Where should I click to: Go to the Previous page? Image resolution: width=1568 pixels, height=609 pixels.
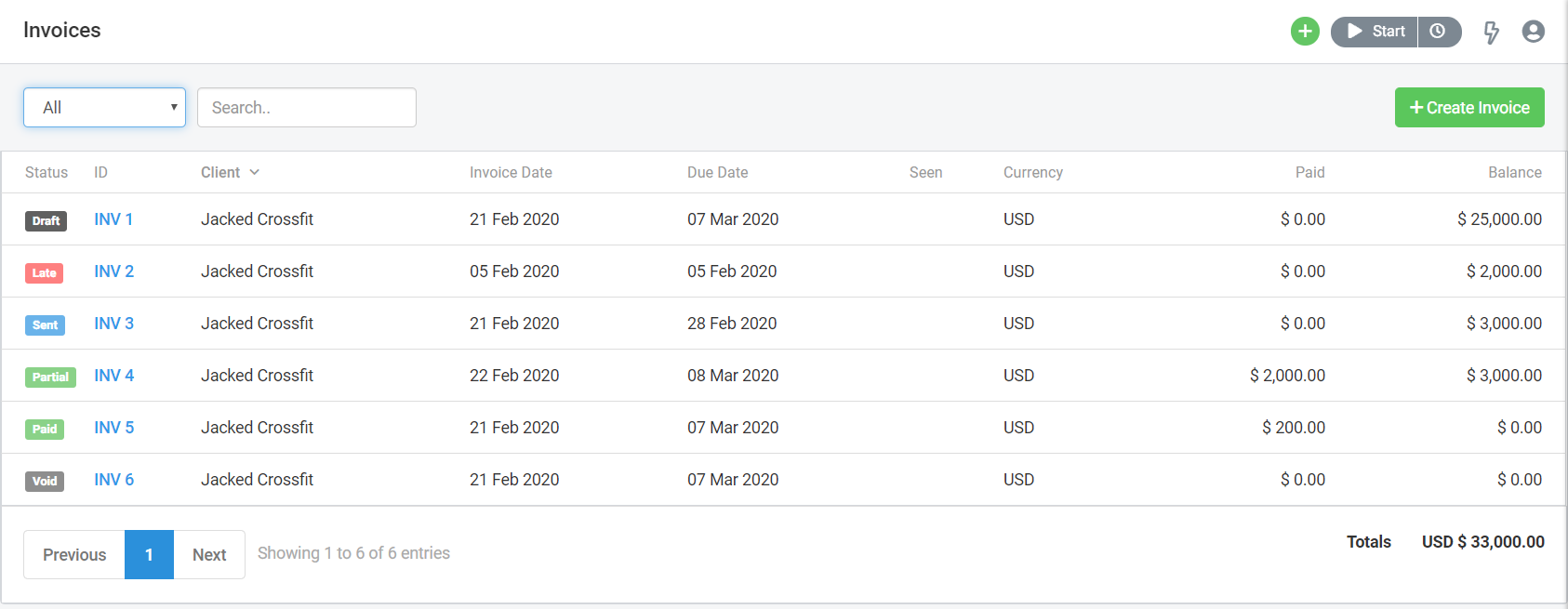point(74,555)
